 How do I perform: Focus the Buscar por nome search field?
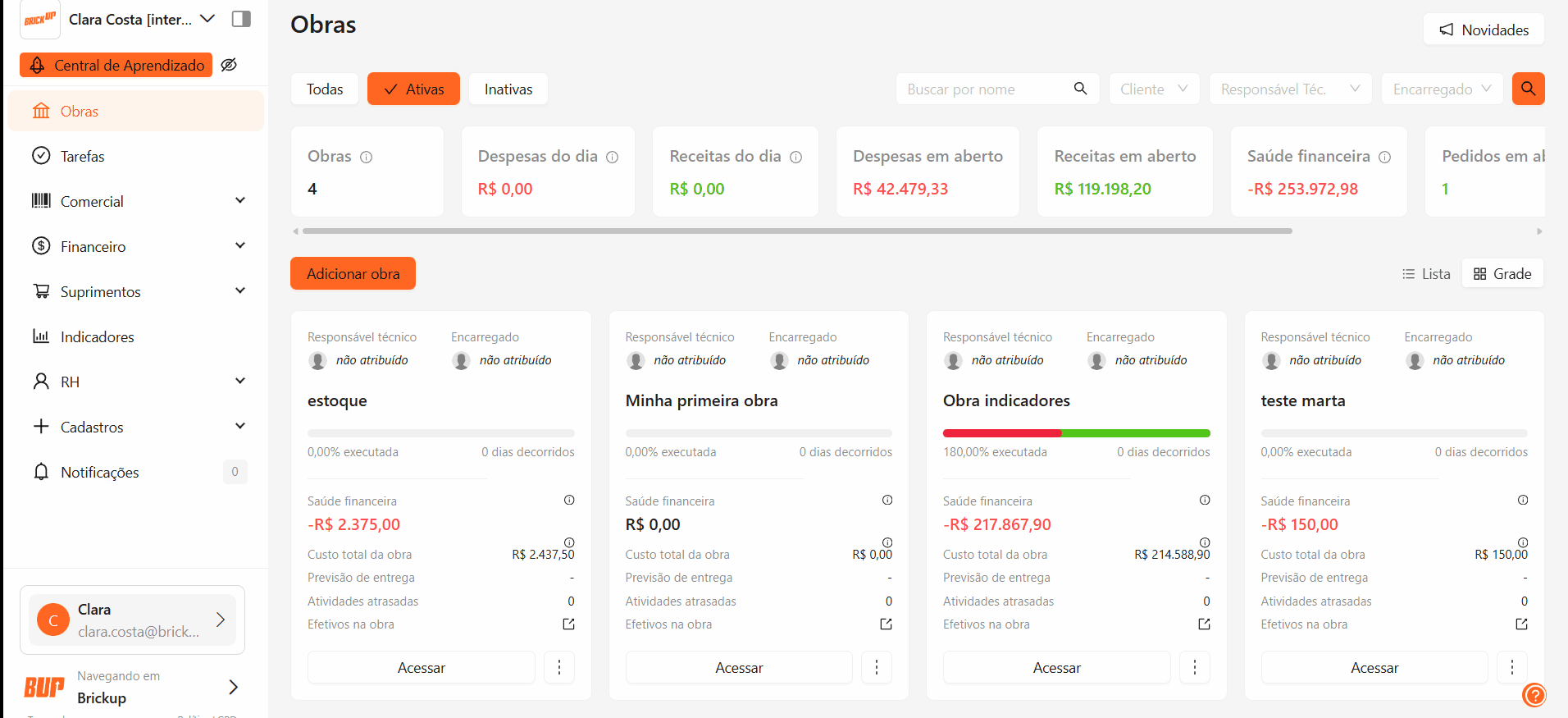tap(984, 89)
